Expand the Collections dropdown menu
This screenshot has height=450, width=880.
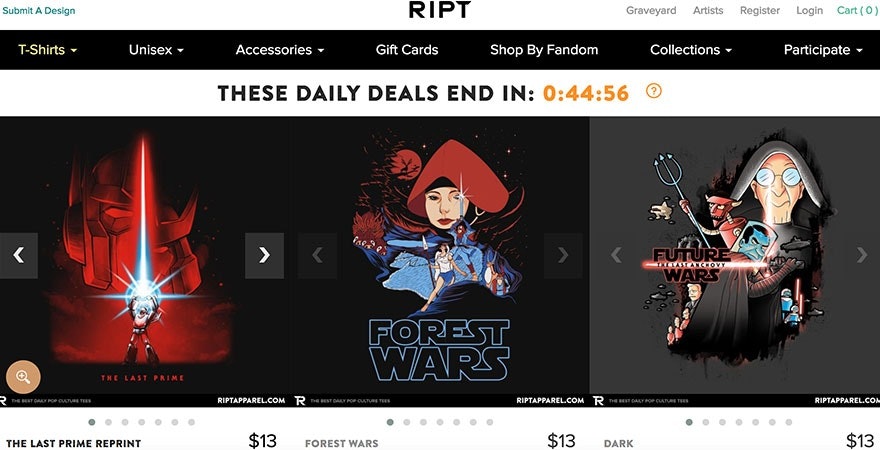coord(691,50)
